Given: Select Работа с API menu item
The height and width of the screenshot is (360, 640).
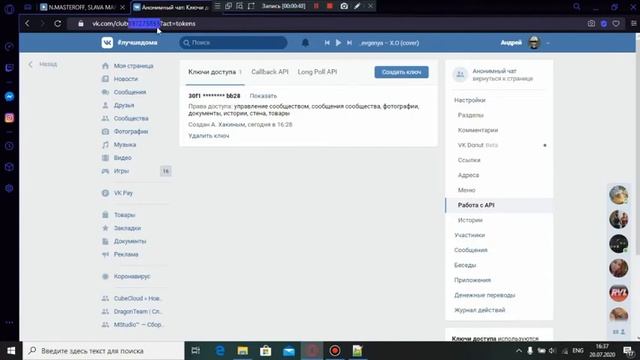Looking at the screenshot, I should pos(499,205).
